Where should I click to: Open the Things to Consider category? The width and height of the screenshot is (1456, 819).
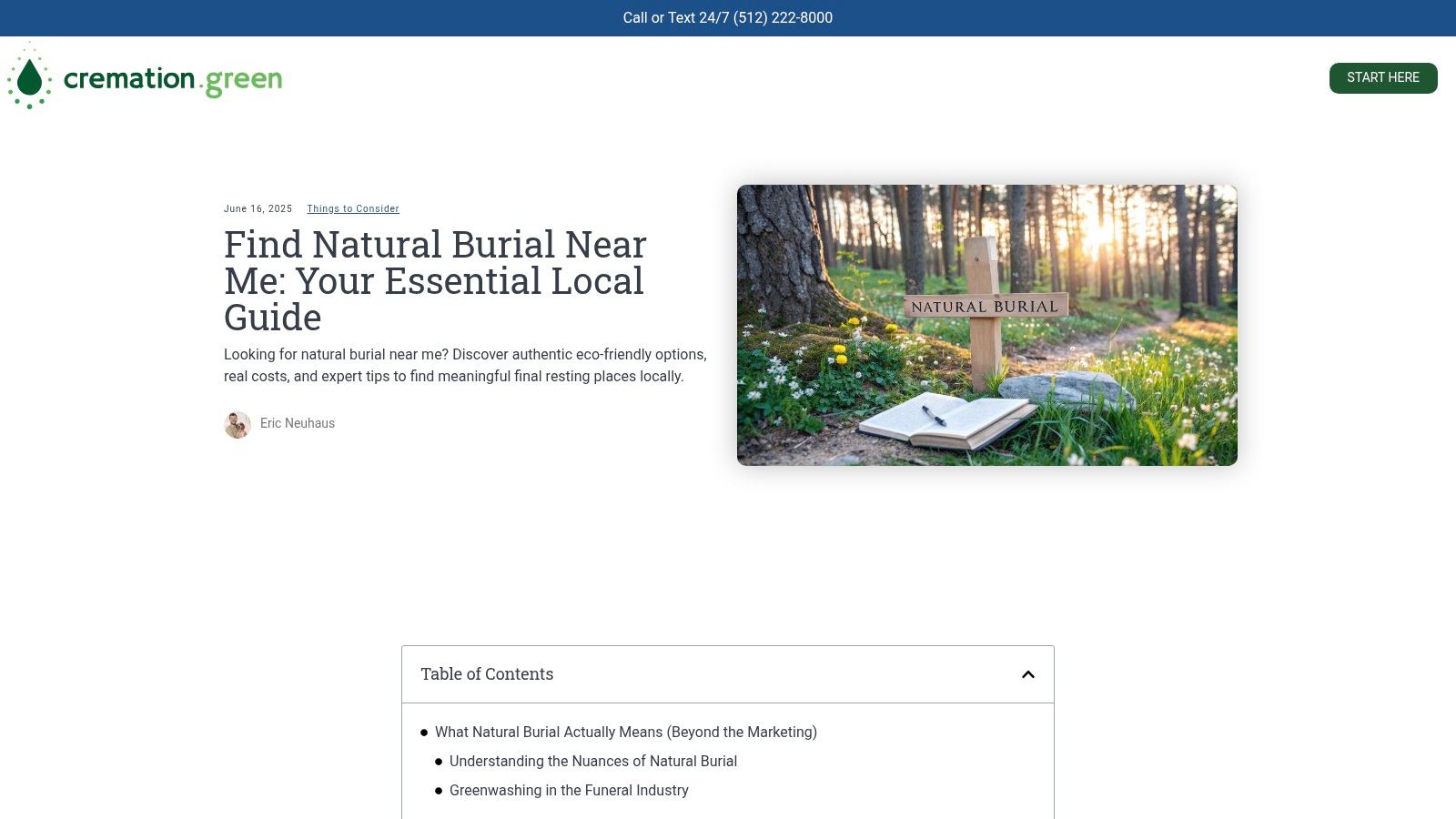(x=352, y=208)
